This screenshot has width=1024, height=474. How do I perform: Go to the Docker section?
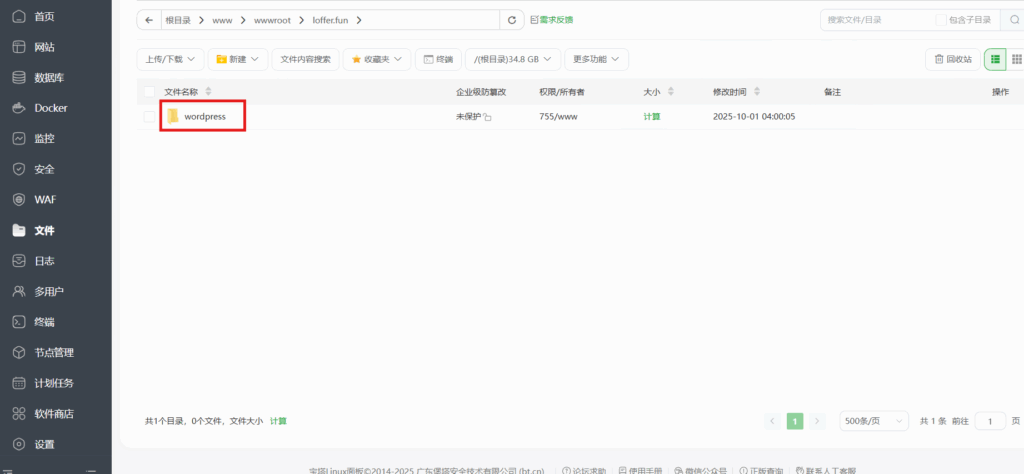[x=51, y=108]
